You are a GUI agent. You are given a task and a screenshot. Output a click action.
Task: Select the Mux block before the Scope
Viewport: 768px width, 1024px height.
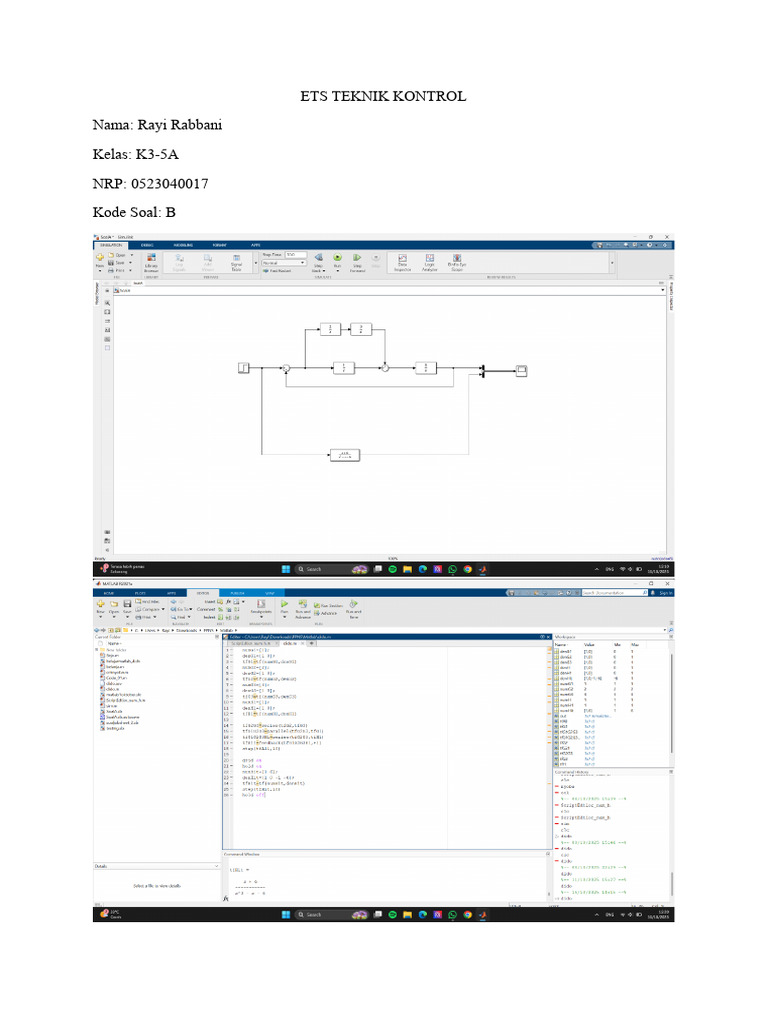[483, 371]
